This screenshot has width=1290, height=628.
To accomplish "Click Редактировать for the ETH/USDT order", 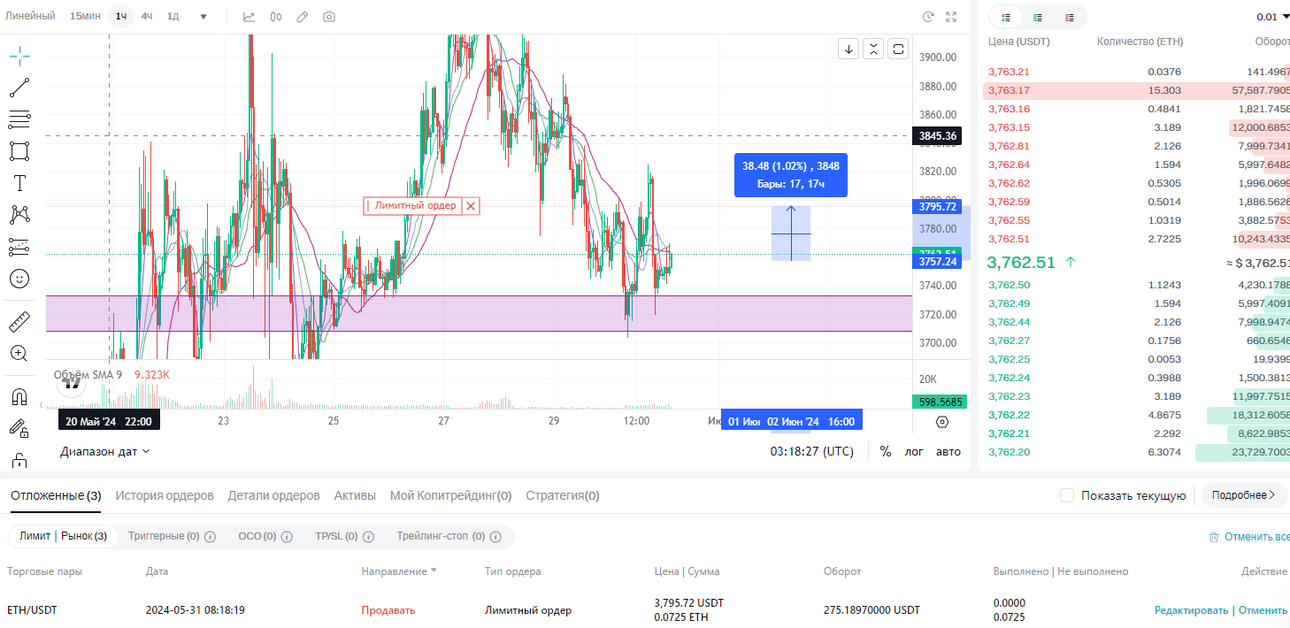I will click(1191, 610).
